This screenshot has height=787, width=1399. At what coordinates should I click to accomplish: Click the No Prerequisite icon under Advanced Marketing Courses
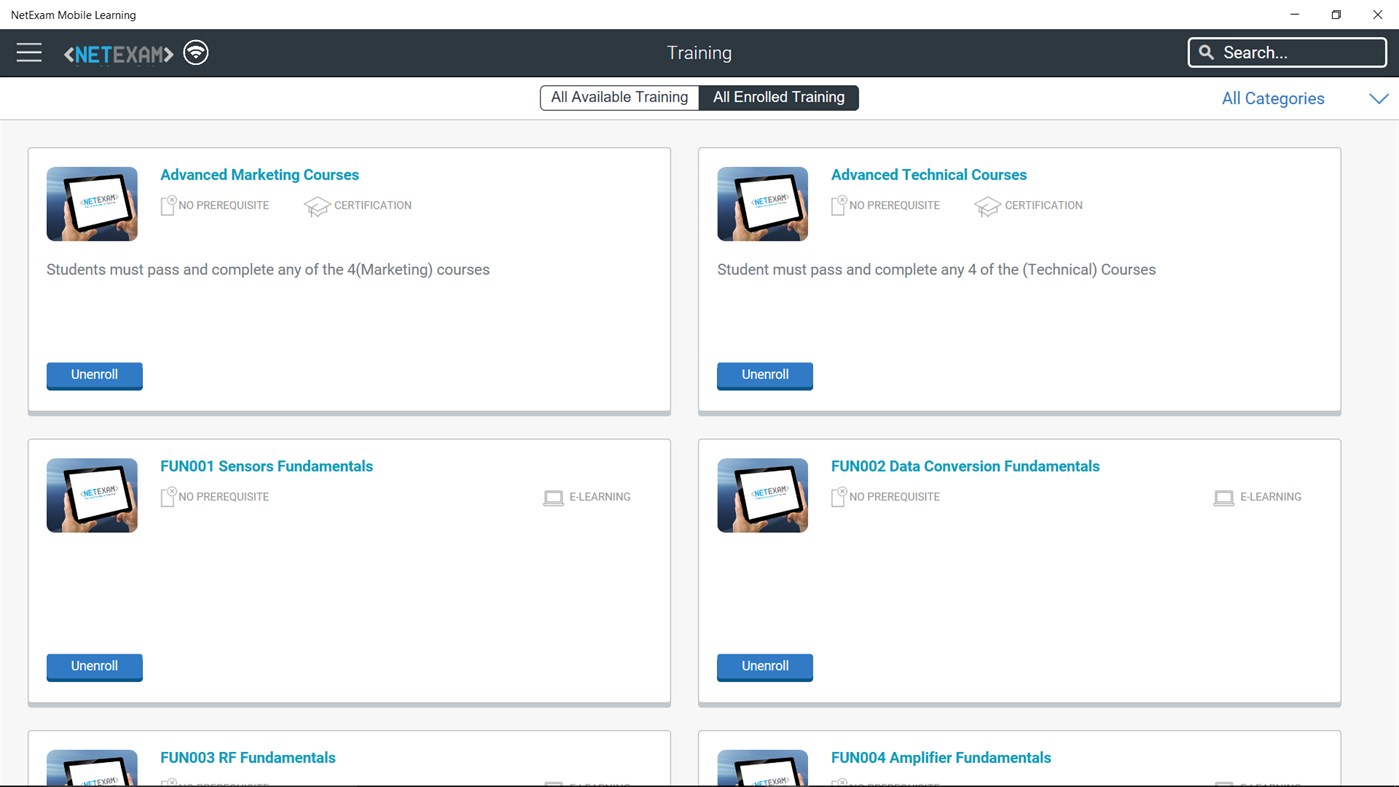pos(167,205)
